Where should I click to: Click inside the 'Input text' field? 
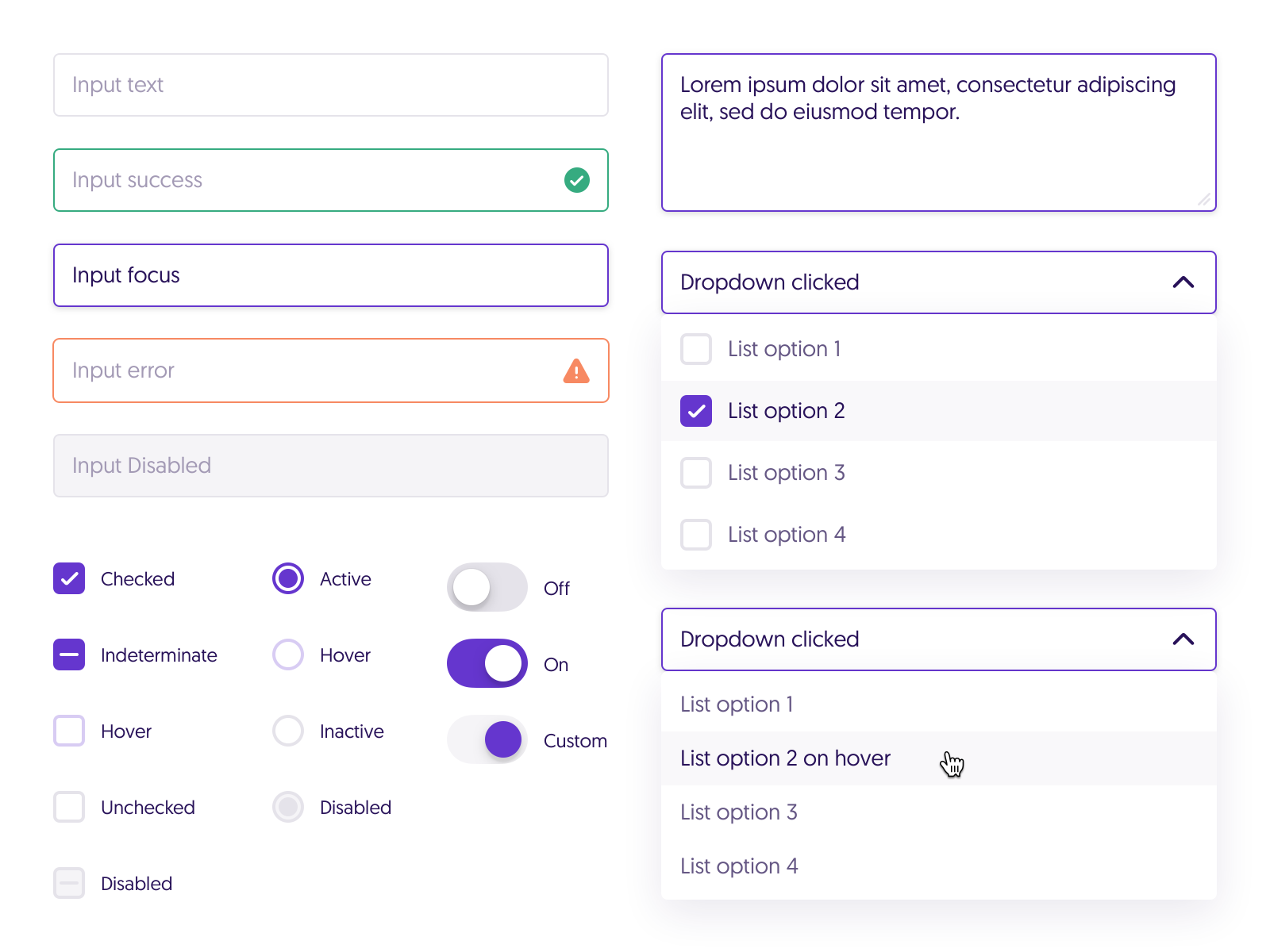pyautogui.click(x=330, y=85)
